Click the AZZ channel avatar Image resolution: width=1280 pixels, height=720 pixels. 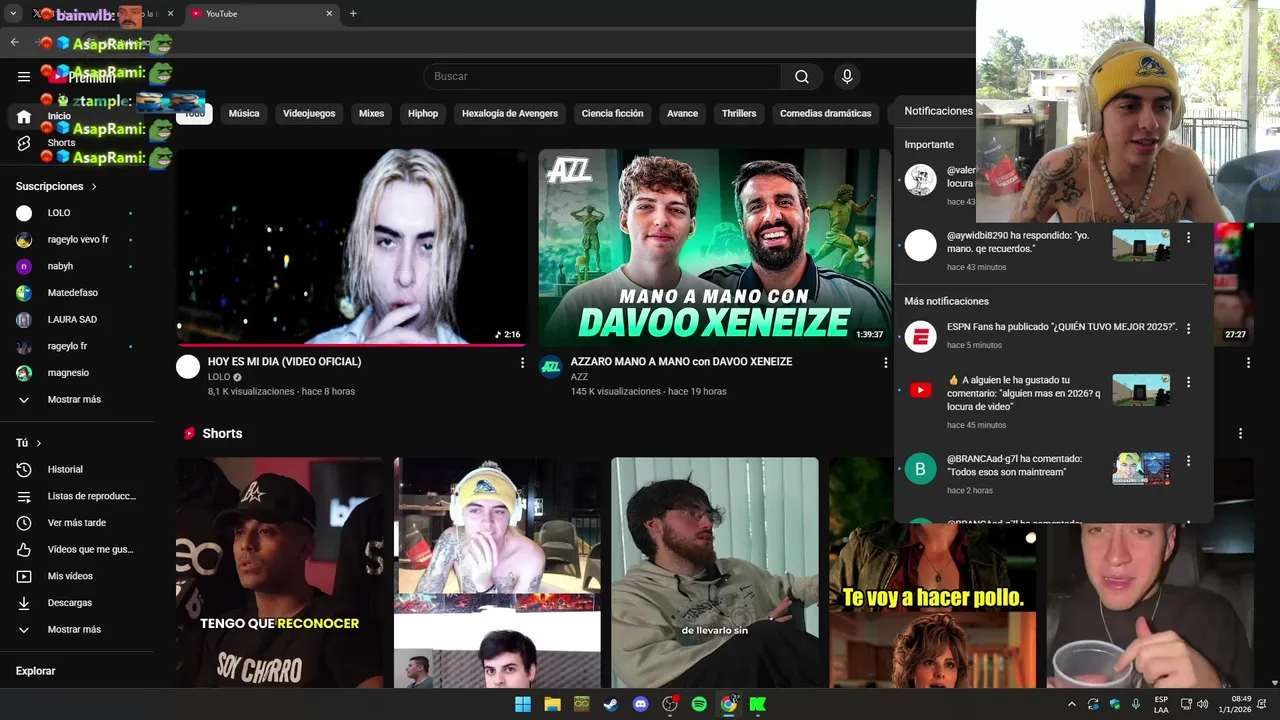551,366
